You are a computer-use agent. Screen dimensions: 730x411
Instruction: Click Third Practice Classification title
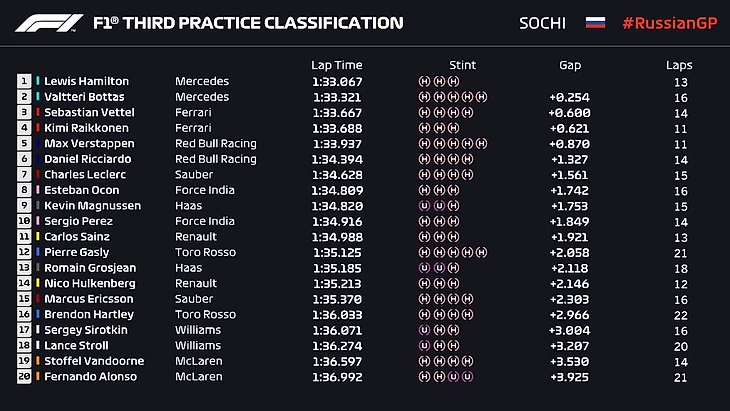[248, 22]
